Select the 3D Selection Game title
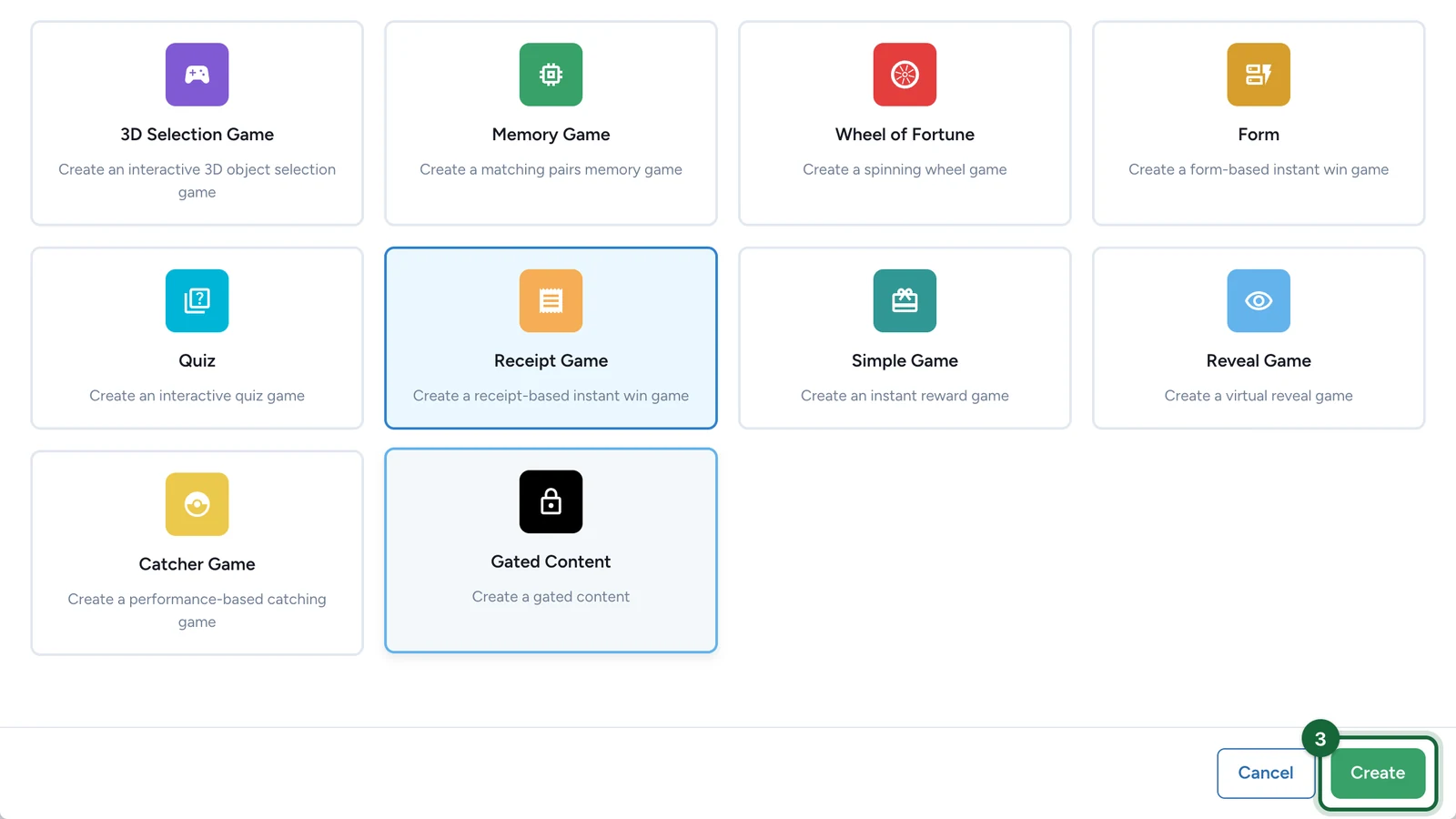Viewport: 1456px width, 819px height. [x=197, y=135]
